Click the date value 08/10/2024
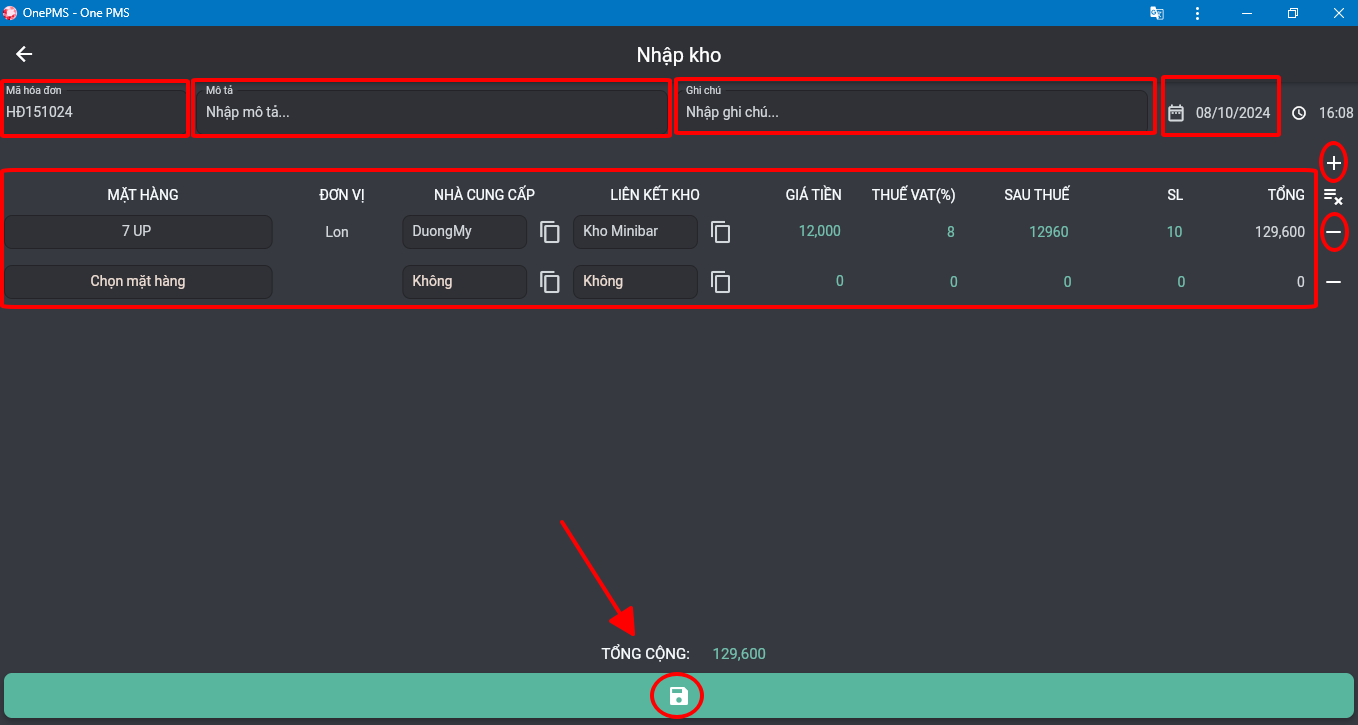The image size is (1358, 725). click(x=1233, y=113)
